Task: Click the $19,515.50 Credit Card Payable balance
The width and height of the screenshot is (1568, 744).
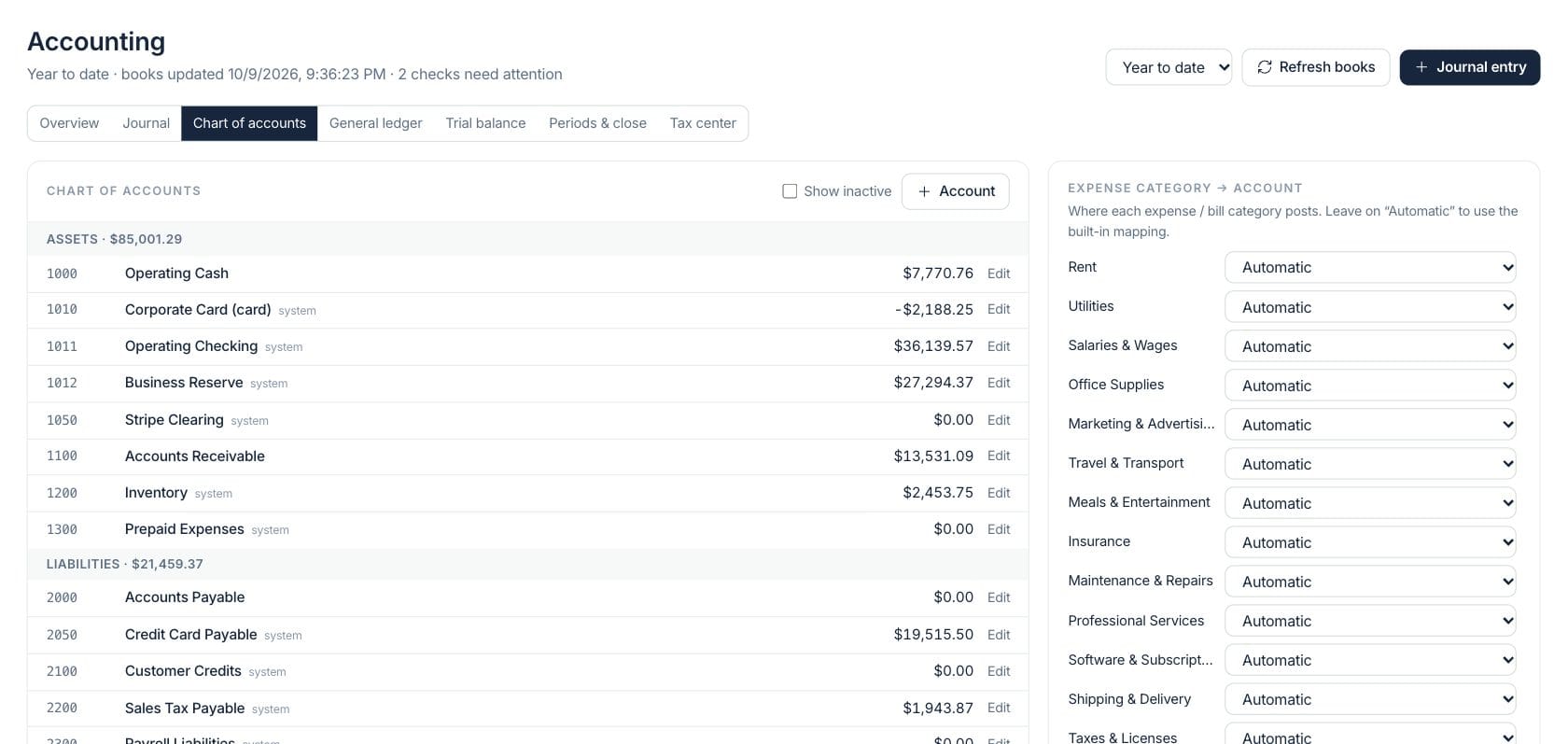Action: 933,635
